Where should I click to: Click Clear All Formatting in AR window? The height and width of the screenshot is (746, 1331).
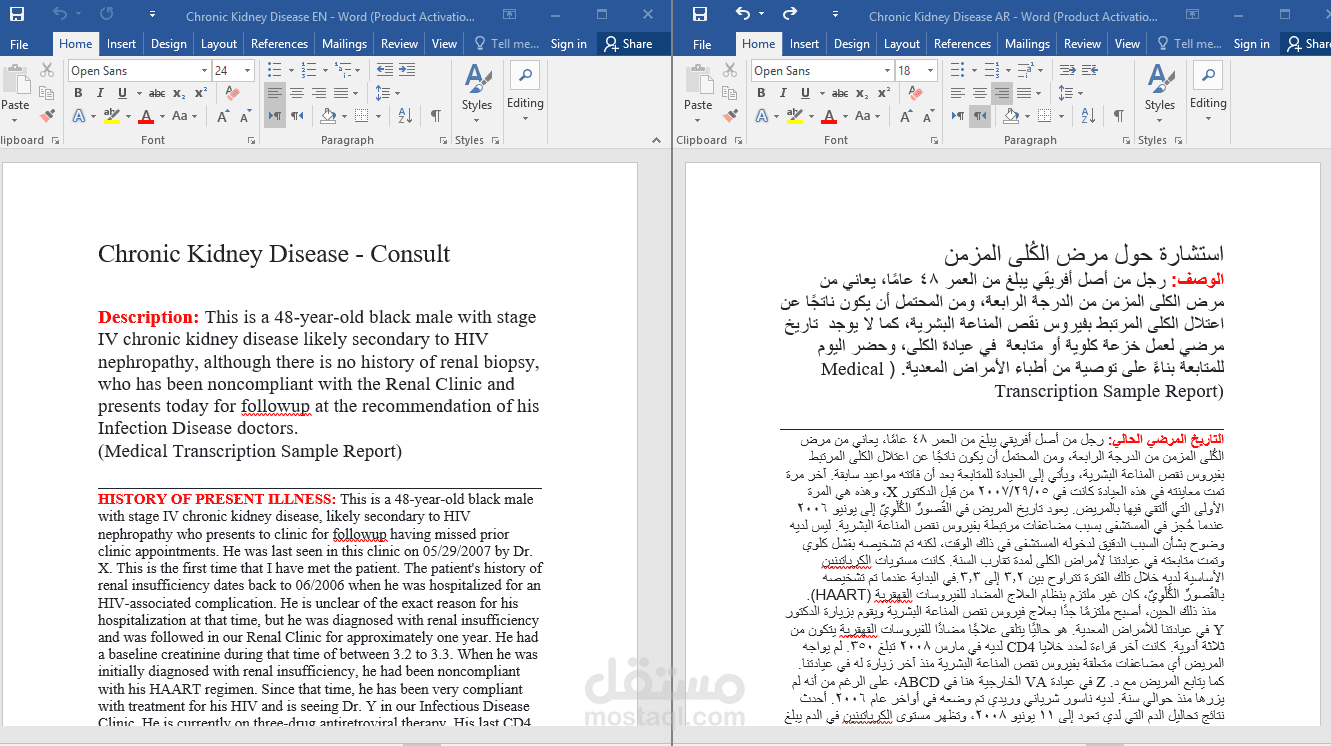click(916, 93)
